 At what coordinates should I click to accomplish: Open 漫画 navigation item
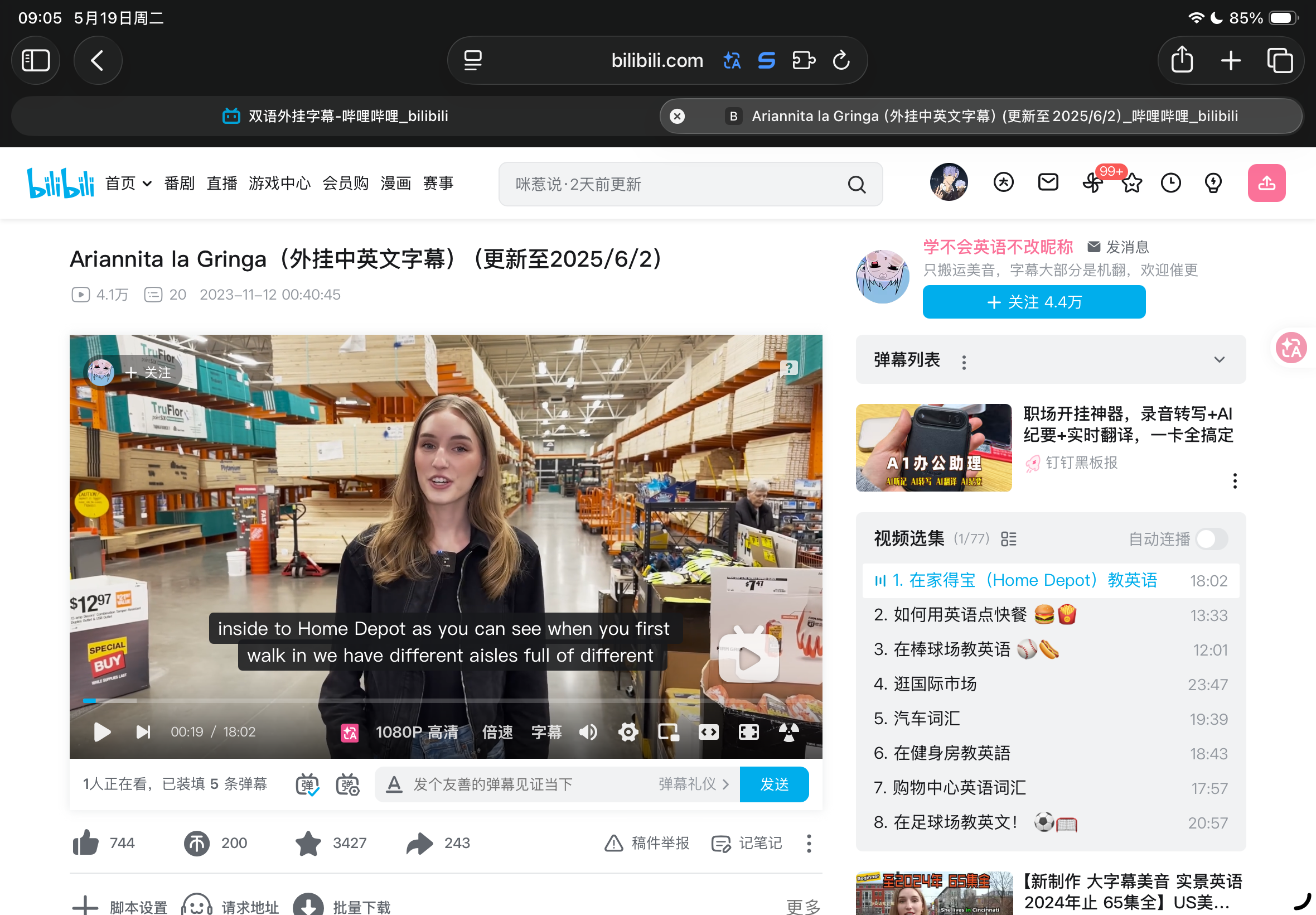tap(396, 184)
